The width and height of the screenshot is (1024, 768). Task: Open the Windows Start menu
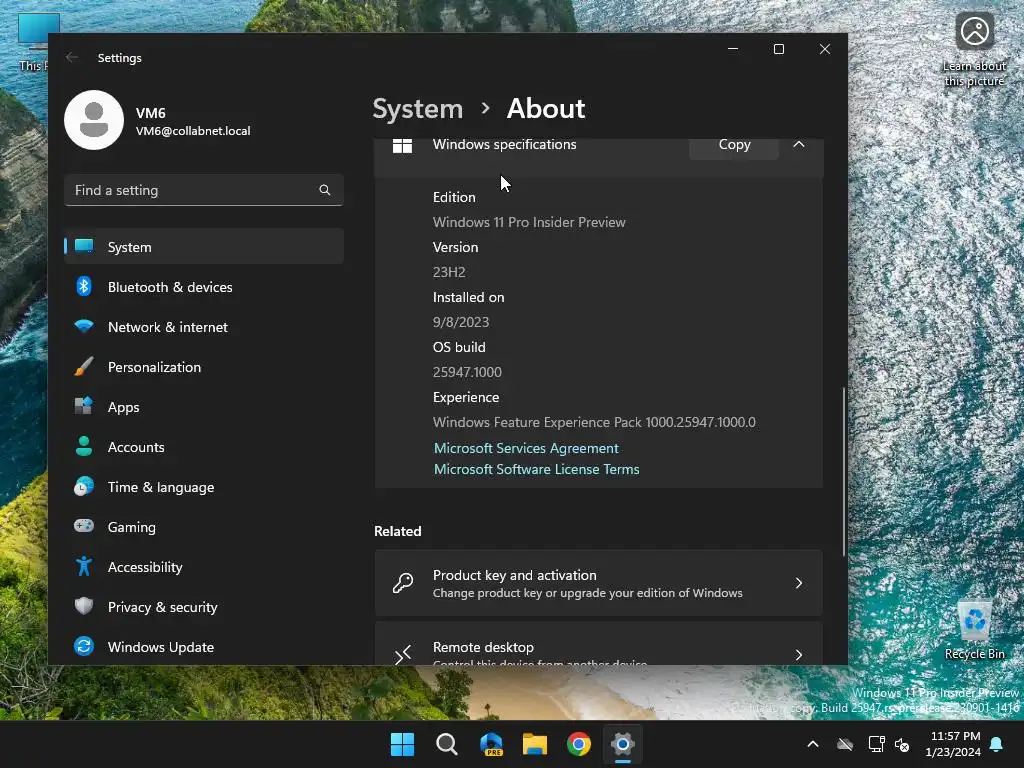point(402,744)
